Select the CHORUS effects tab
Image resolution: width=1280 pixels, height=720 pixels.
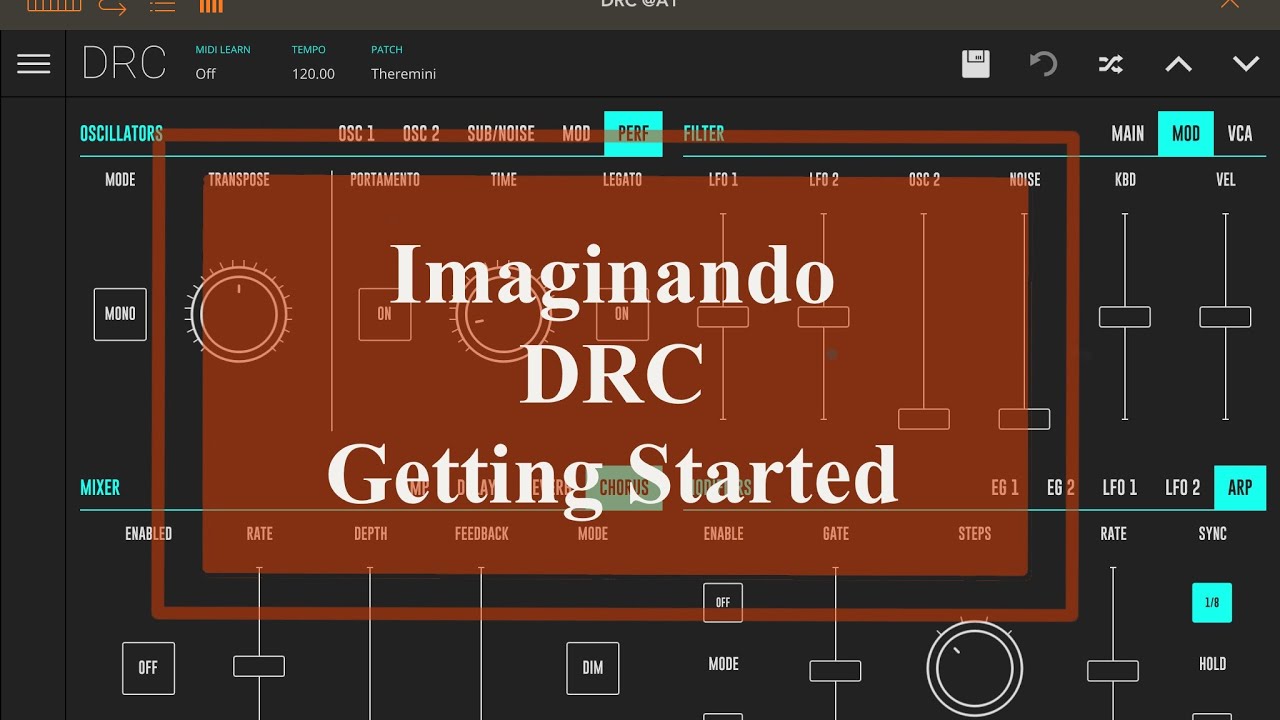(624, 488)
